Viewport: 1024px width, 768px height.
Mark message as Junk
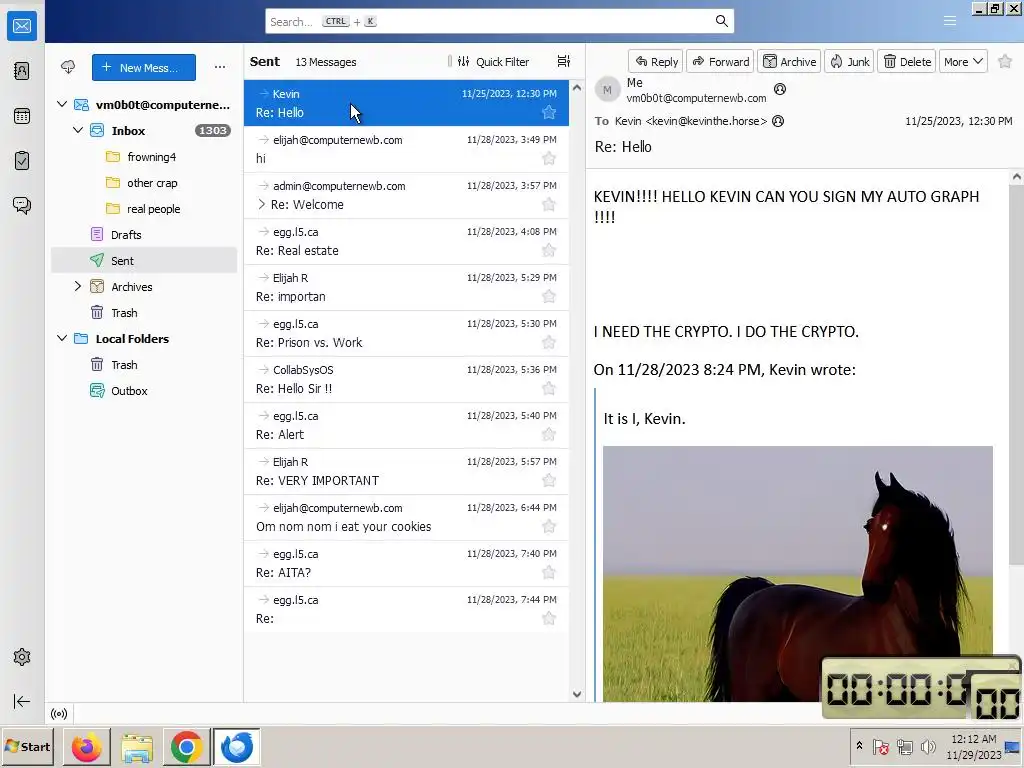click(x=850, y=61)
